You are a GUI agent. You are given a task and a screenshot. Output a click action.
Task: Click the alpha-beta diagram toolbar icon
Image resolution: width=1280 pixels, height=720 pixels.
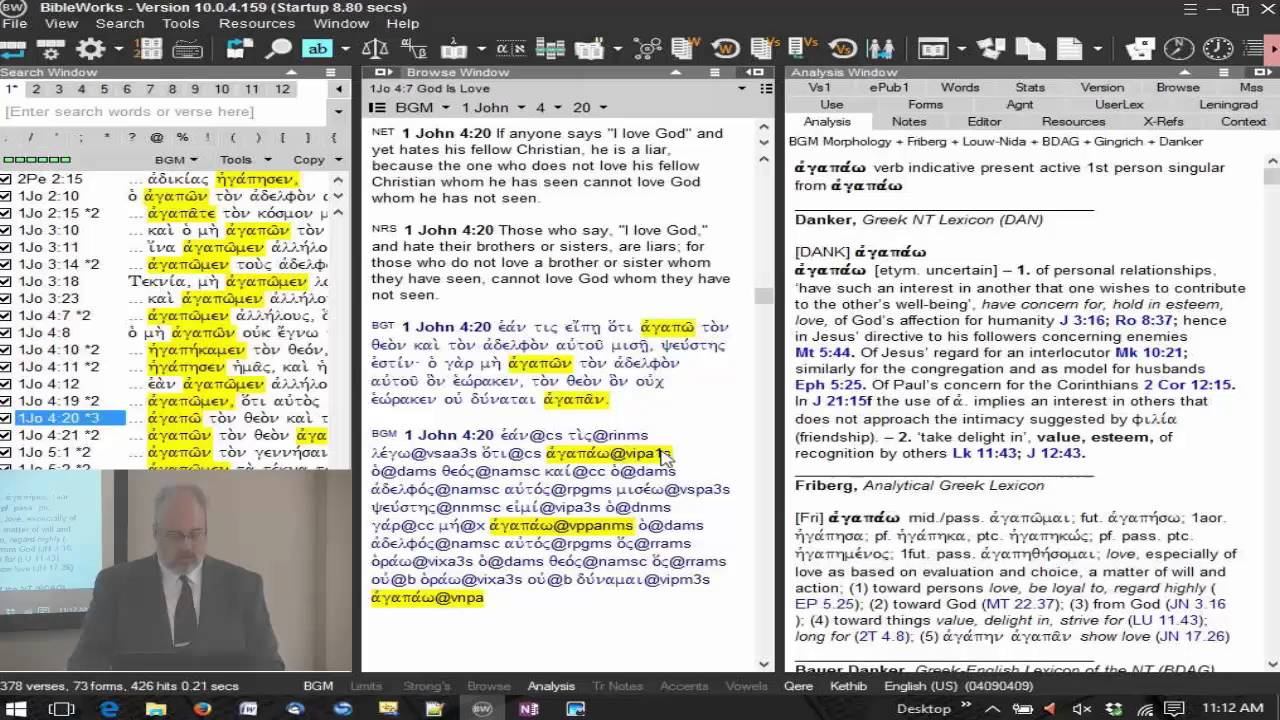pos(414,48)
